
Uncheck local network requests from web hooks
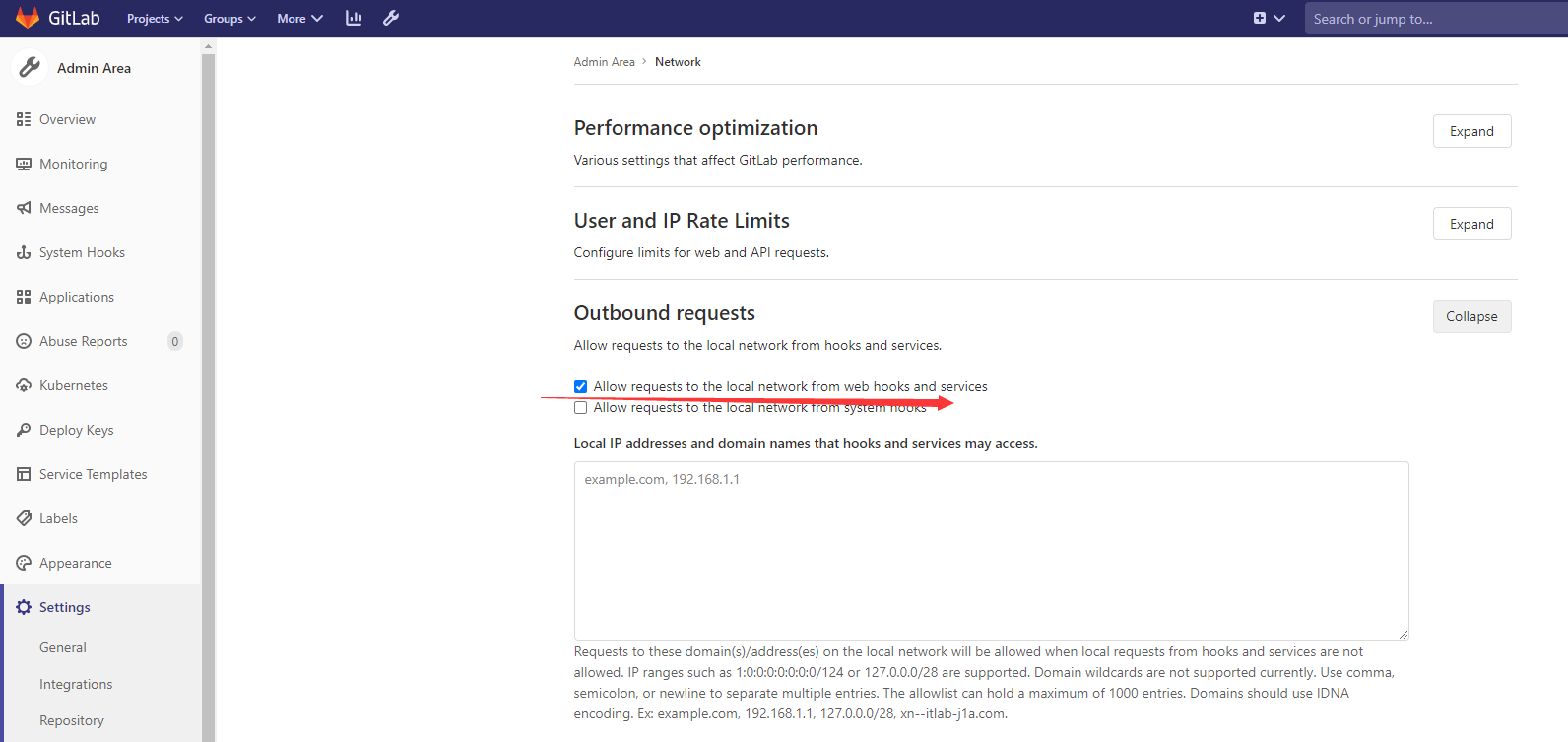tap(580, 386)
